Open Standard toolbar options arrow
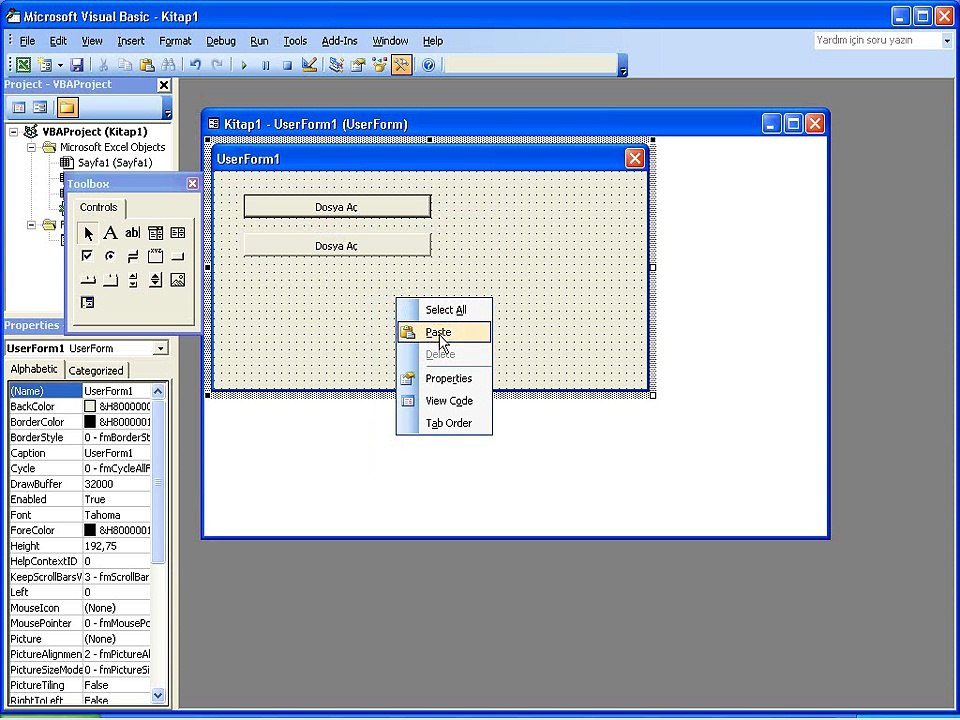 (x=623, y=66)
